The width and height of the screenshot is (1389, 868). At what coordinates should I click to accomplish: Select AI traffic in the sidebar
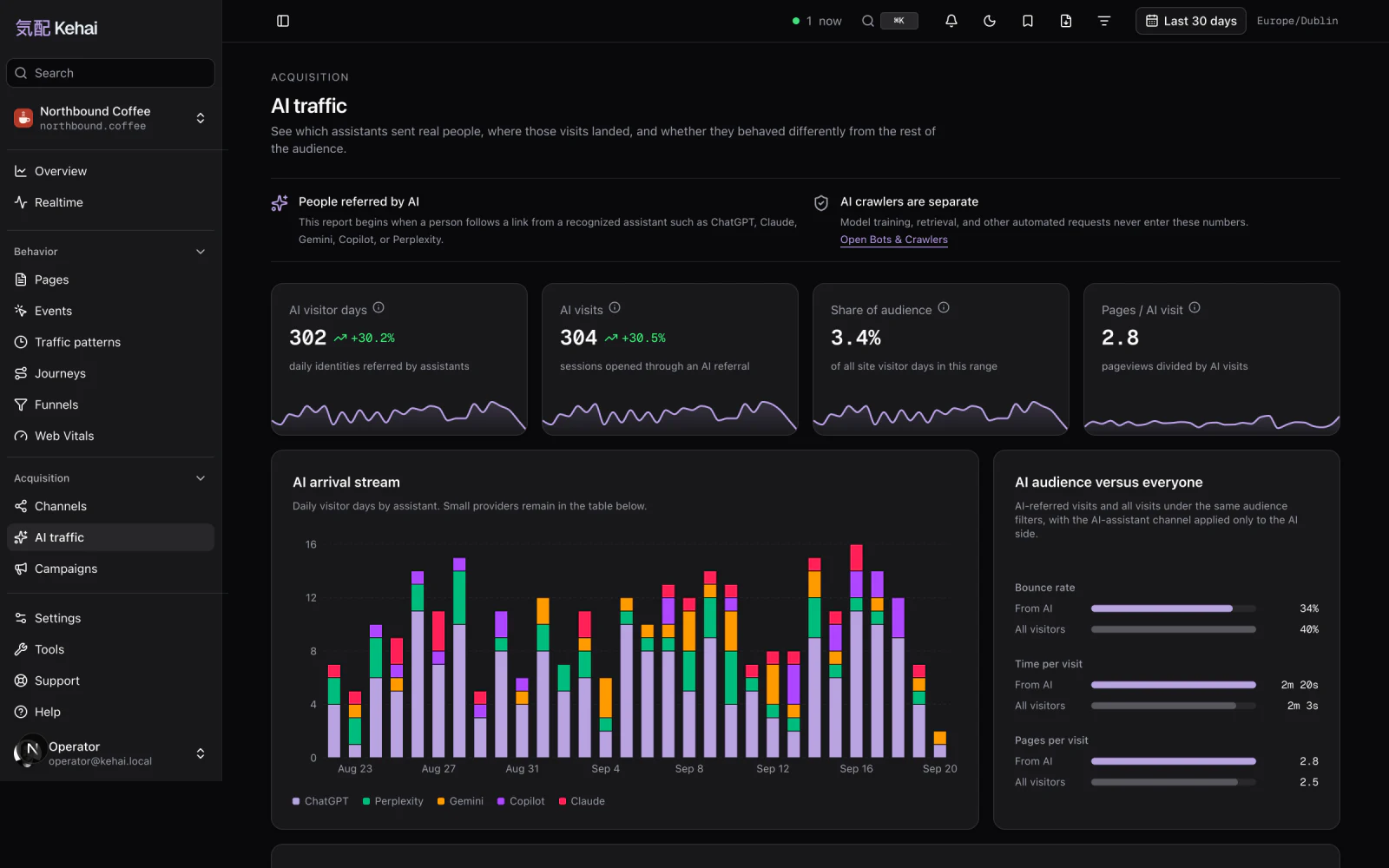(x=110, y=537)
